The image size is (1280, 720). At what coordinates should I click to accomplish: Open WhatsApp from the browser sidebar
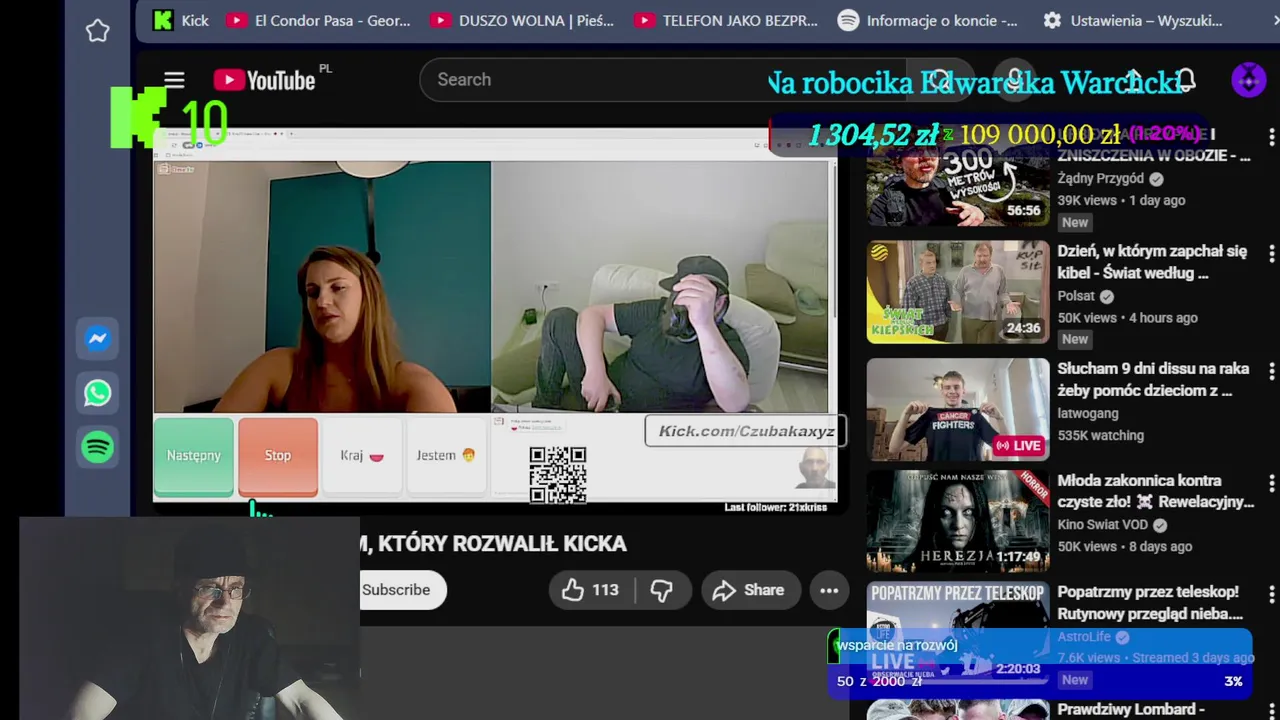click(x=97, y=393)
